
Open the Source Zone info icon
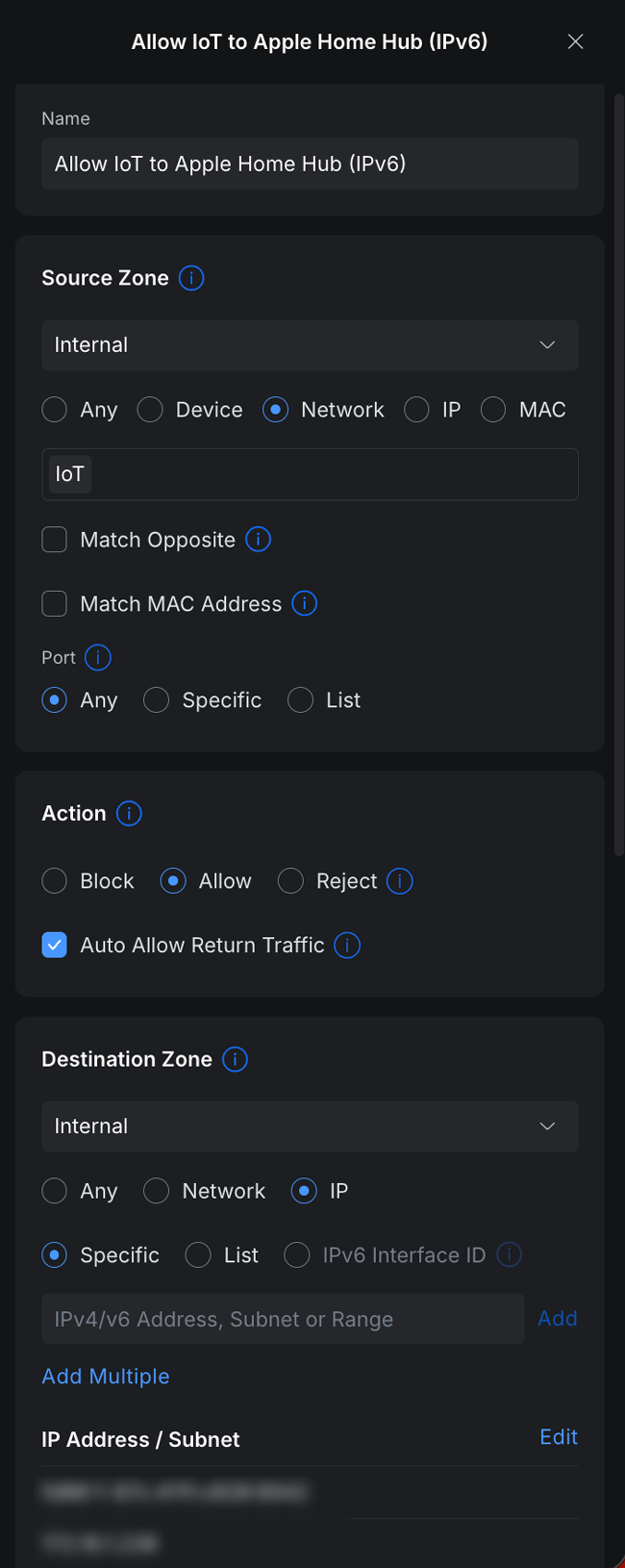191,278
